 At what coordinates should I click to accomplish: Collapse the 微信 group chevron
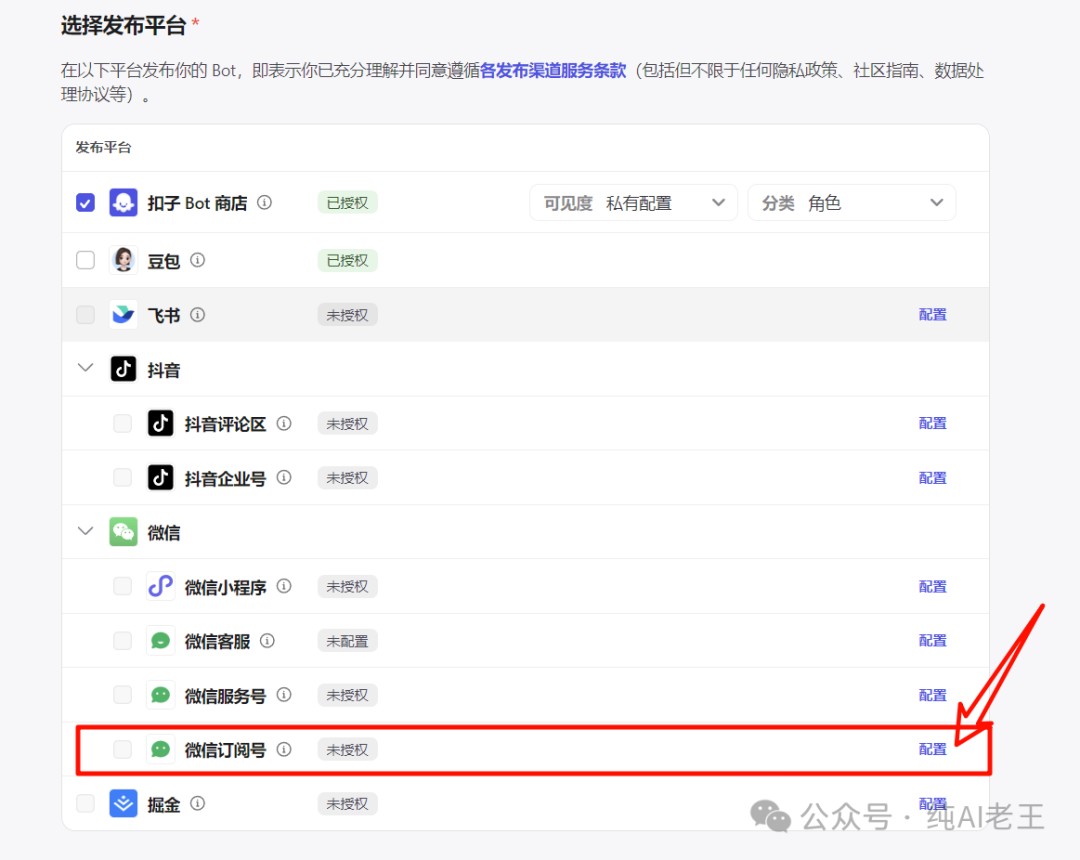click(85, 531)
